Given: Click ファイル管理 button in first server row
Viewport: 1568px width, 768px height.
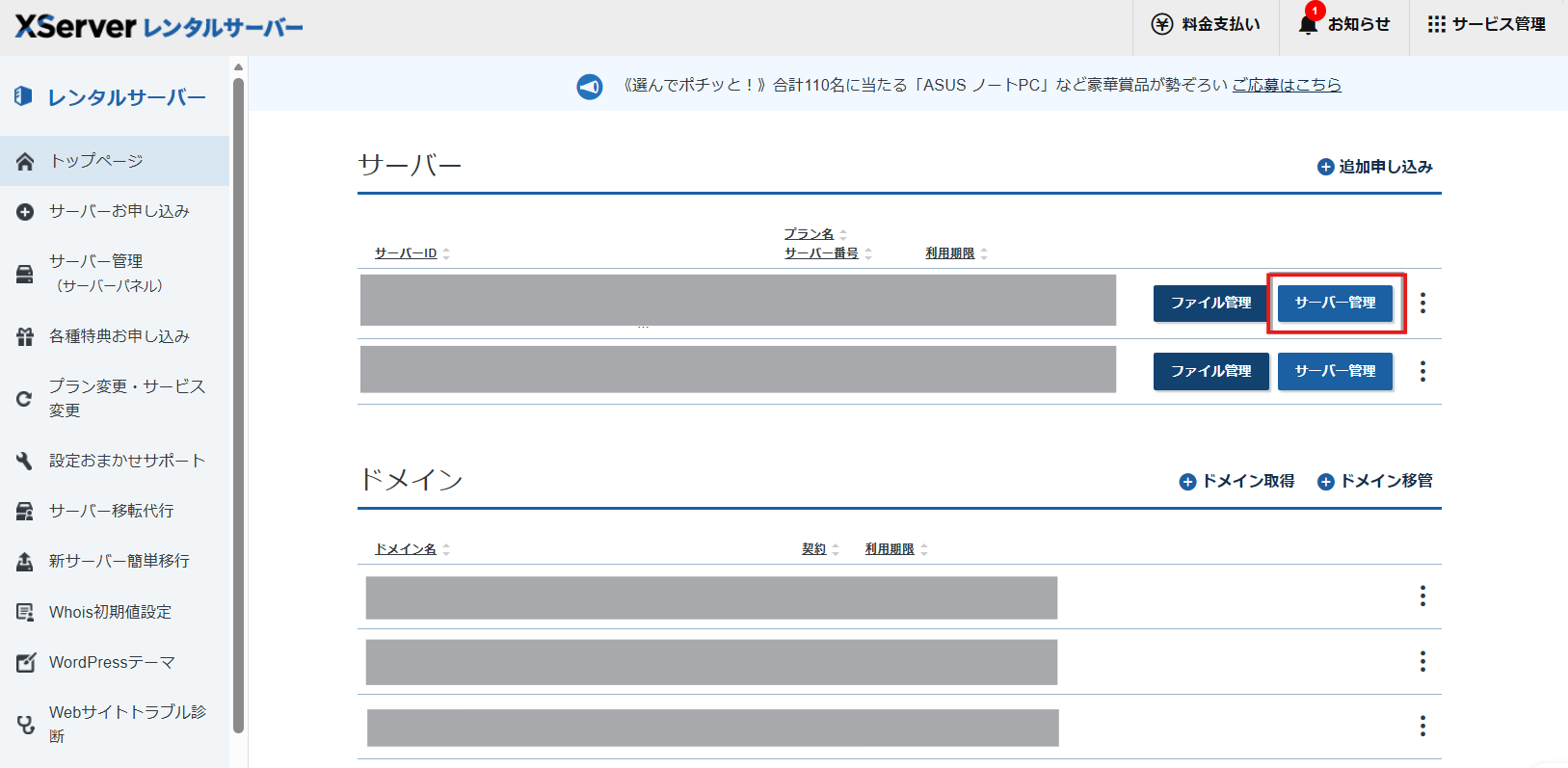Looking at the screenshot, I should click(x=1211, y=303).
